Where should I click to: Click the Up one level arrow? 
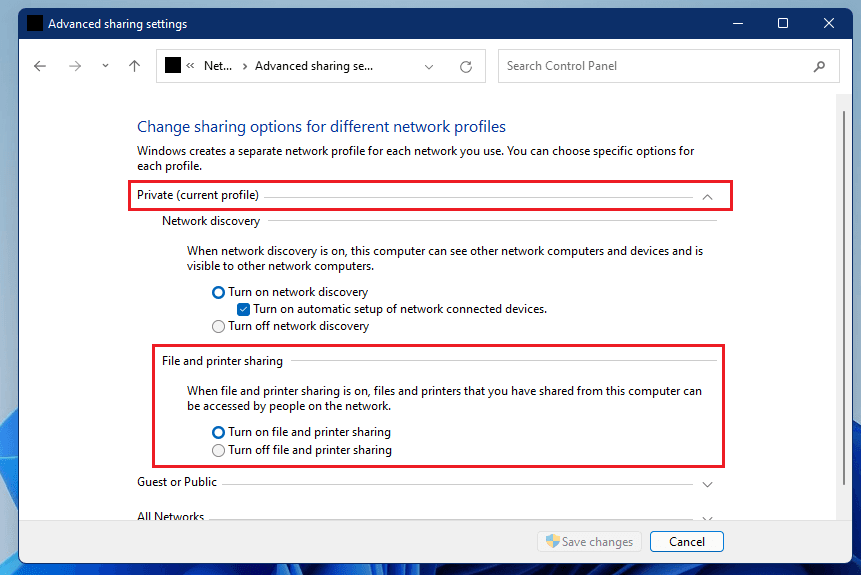pos(135,66)
